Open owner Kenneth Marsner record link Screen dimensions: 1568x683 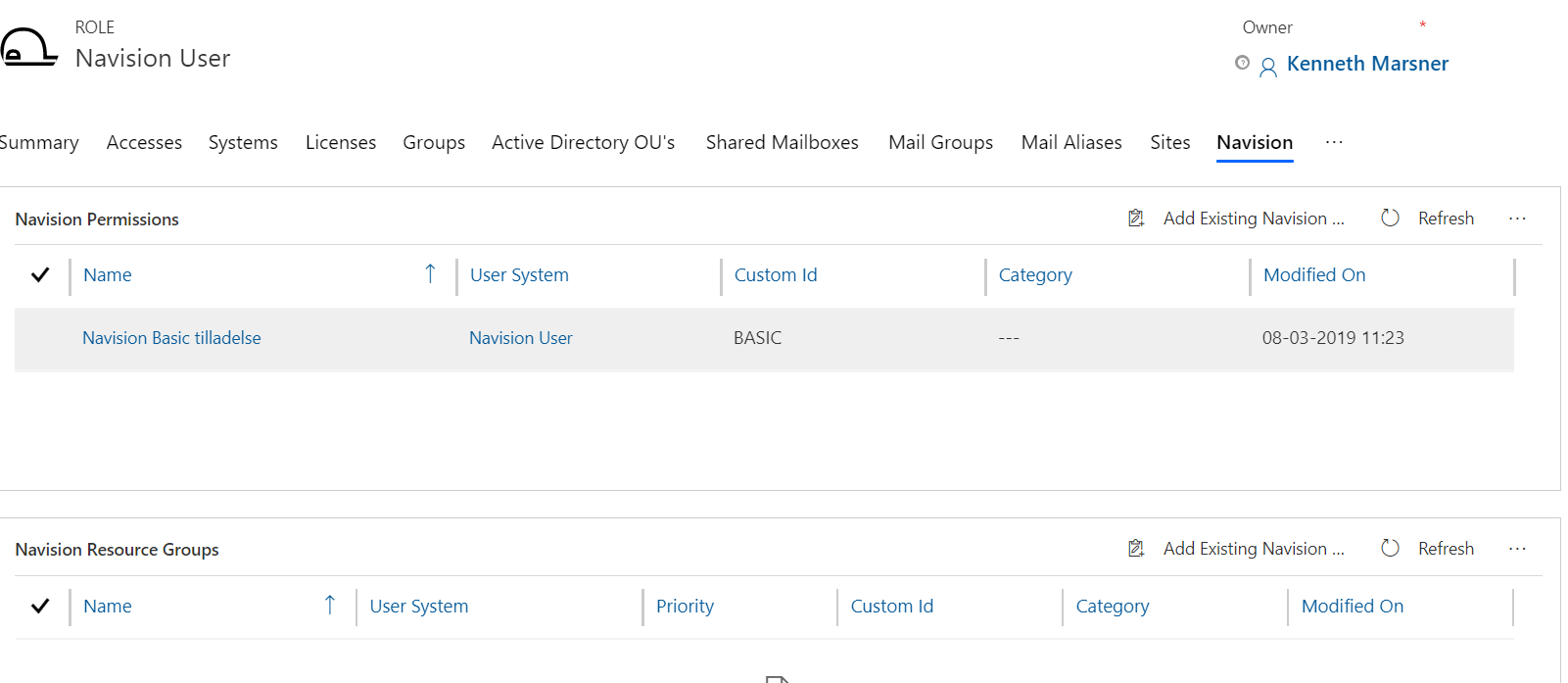[x=1366, y=64]
